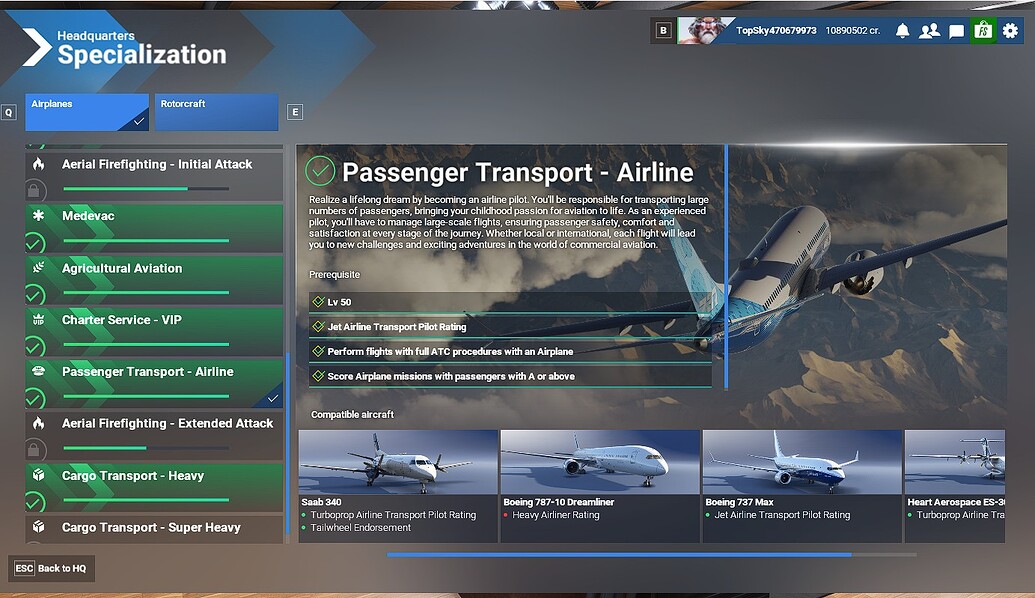The height and width of the screenshot is (598, 1035).
Task: Click the Medevac progress bar
Action: tap(146, 240)
